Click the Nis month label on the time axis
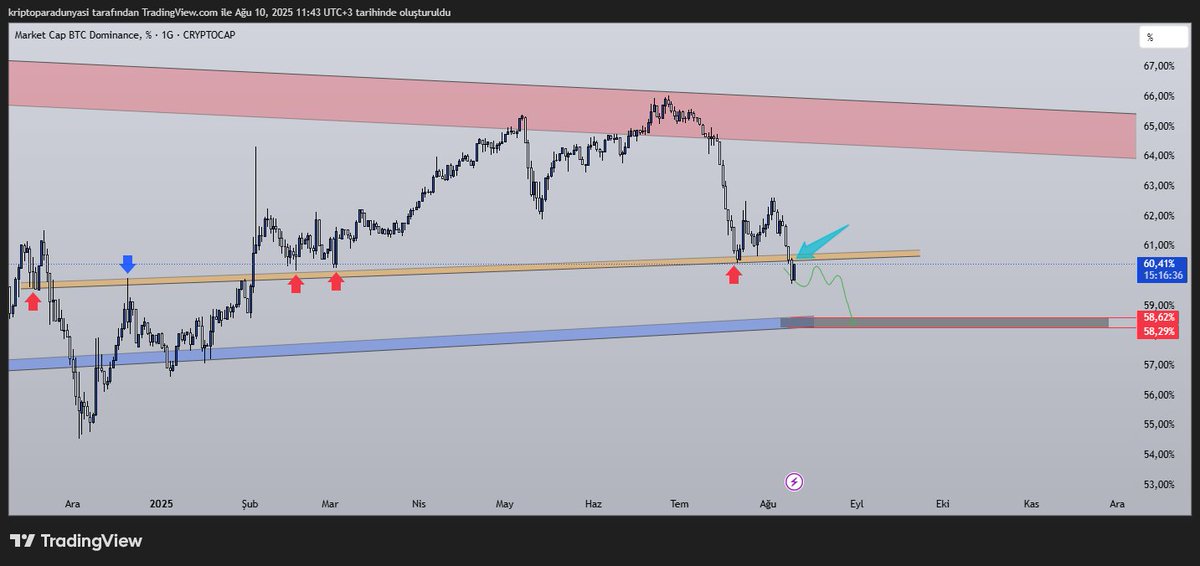Image resolution: width=1200 pixels, height=566 pixels. tap(418, 505)
